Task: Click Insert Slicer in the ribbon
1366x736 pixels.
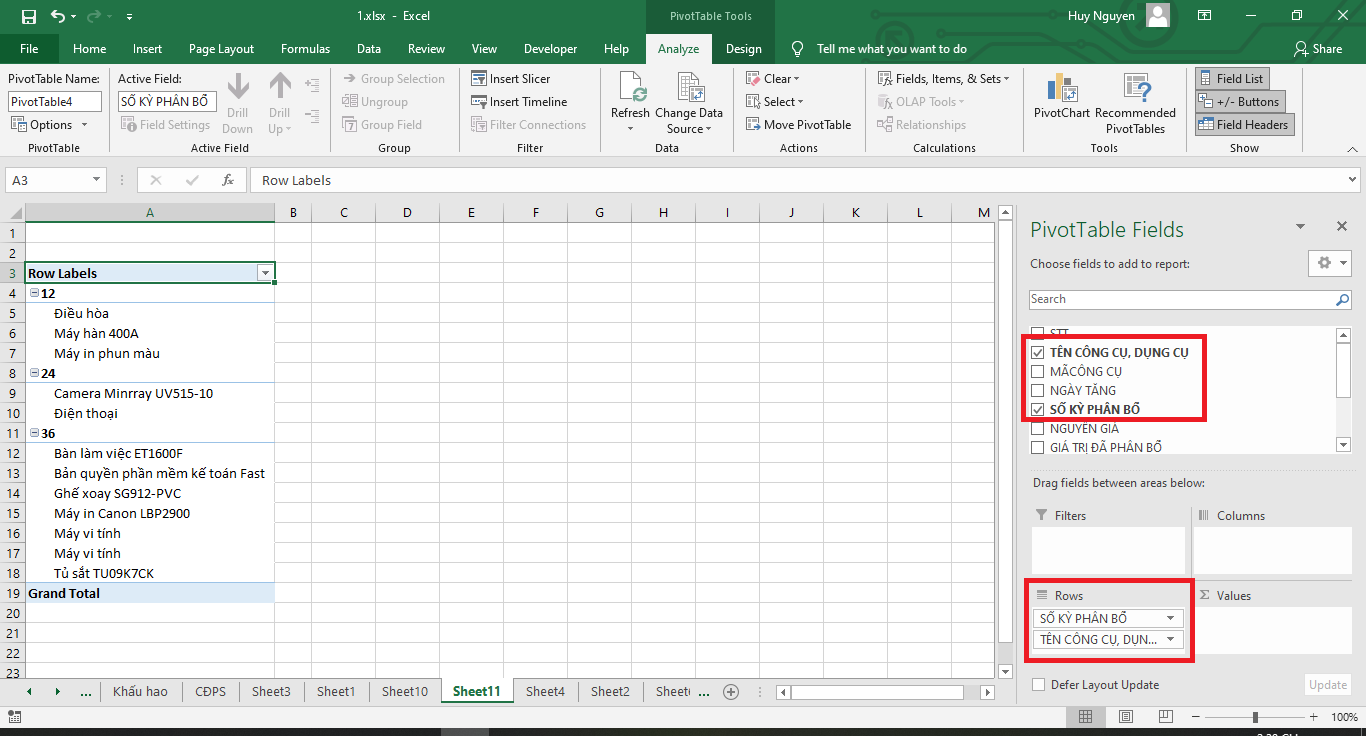Action: click(x=511, y=79)
